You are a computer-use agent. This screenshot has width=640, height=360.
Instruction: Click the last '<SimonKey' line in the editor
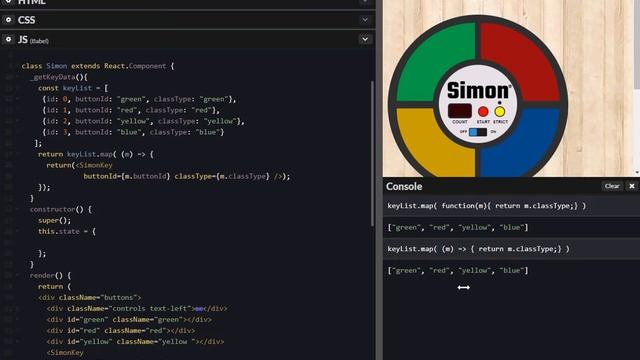(x=65, y=352)
